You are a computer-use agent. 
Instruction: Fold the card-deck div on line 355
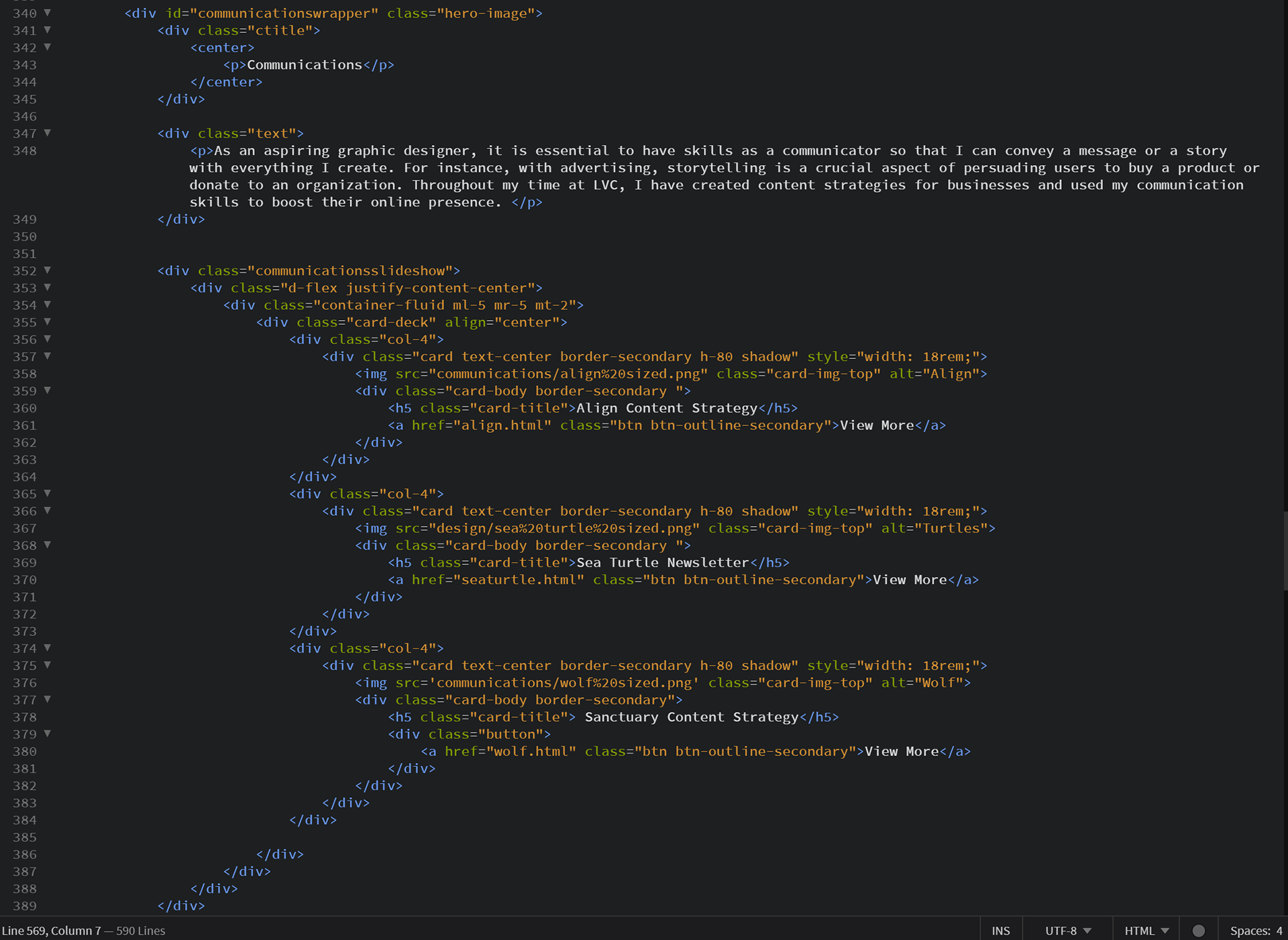pyautogui.click(x=48, y=322)
